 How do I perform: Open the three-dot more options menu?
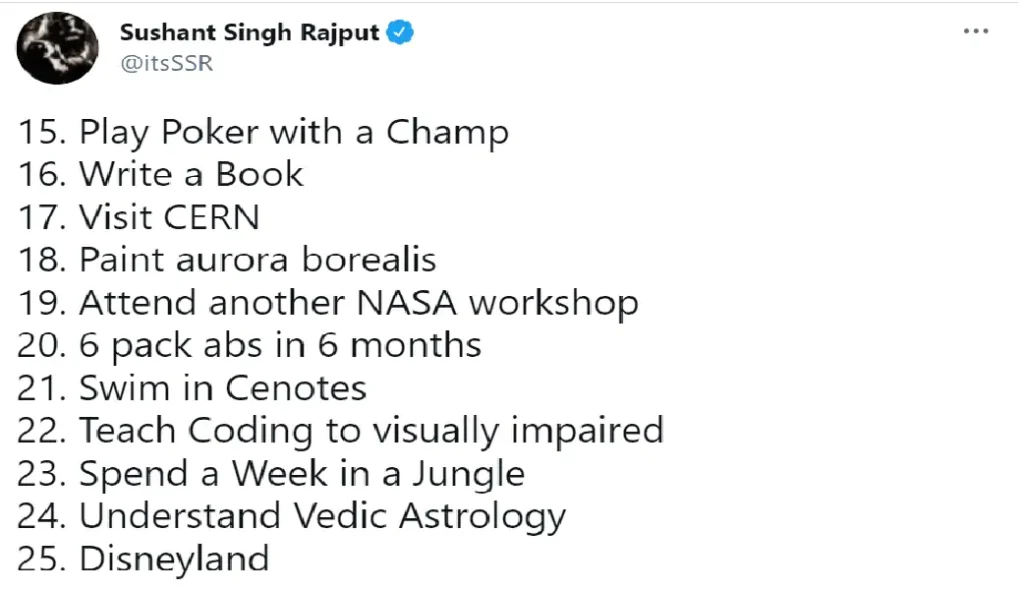click(975, 32)
